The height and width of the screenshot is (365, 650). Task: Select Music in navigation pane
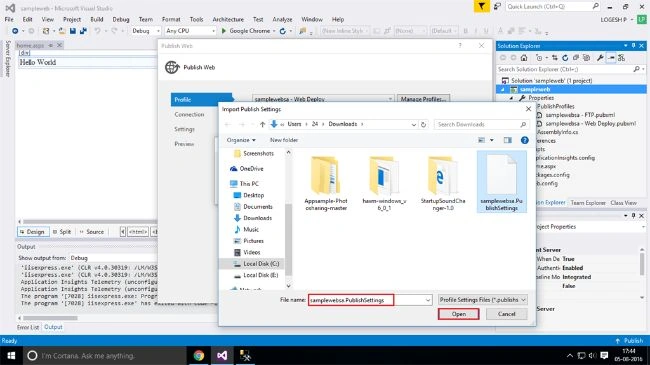tap(247, 229)
